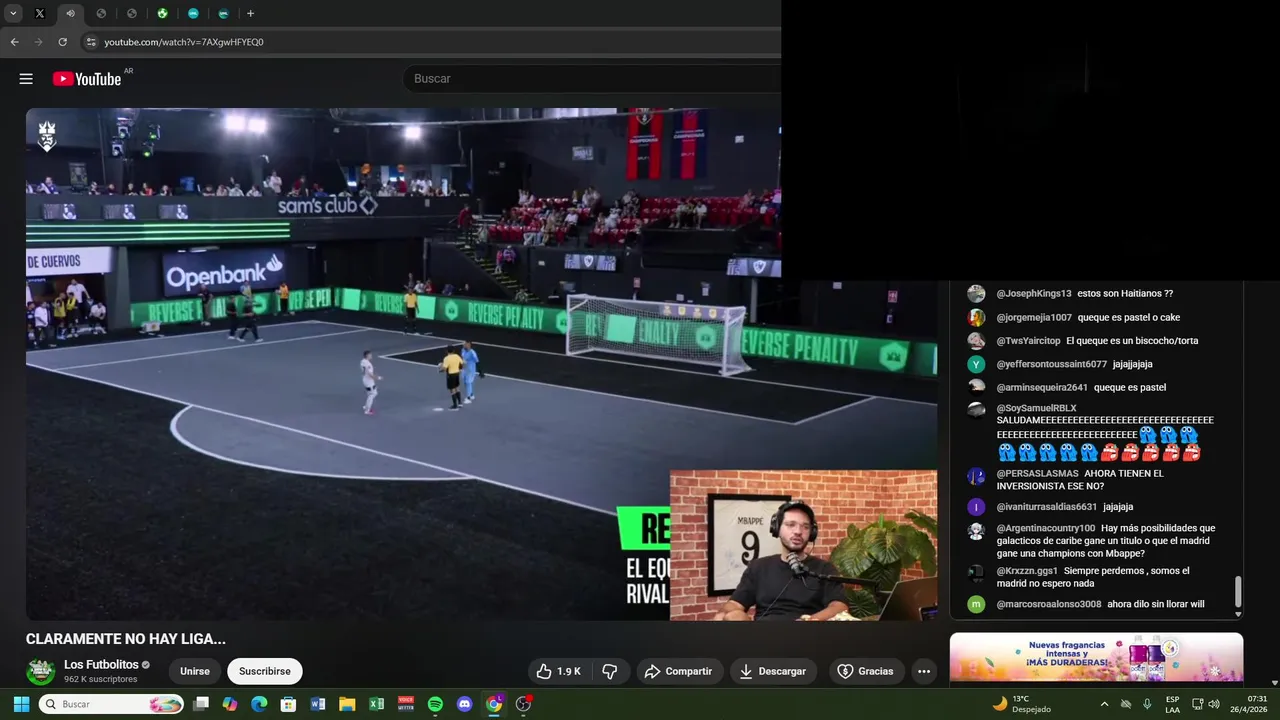Image resolution: width=1280 pixels, height=720 pixels.
Task: Open Excel from the taskbar
Action: (x=377, y=704)
